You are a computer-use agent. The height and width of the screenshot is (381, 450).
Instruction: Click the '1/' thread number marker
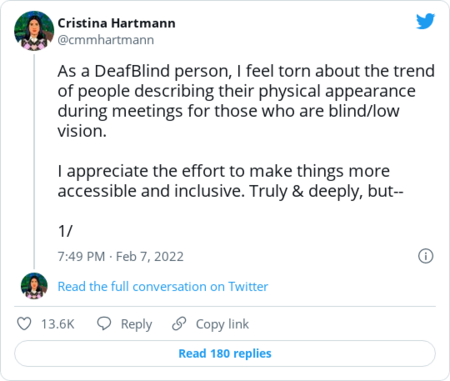click(65, 231)
